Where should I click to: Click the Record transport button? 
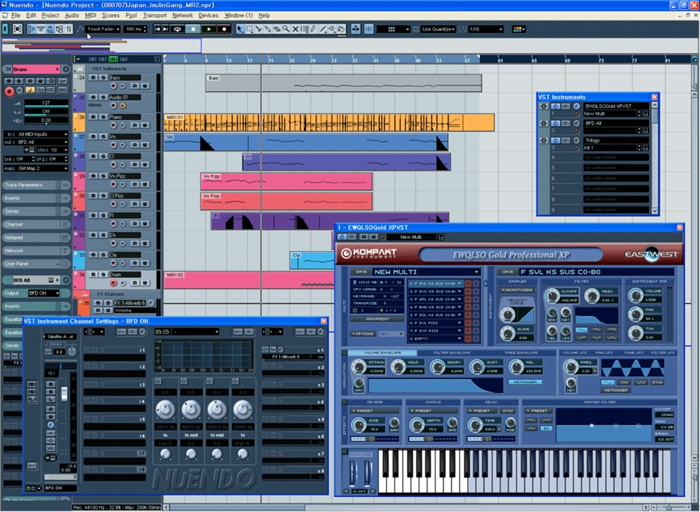224,29
